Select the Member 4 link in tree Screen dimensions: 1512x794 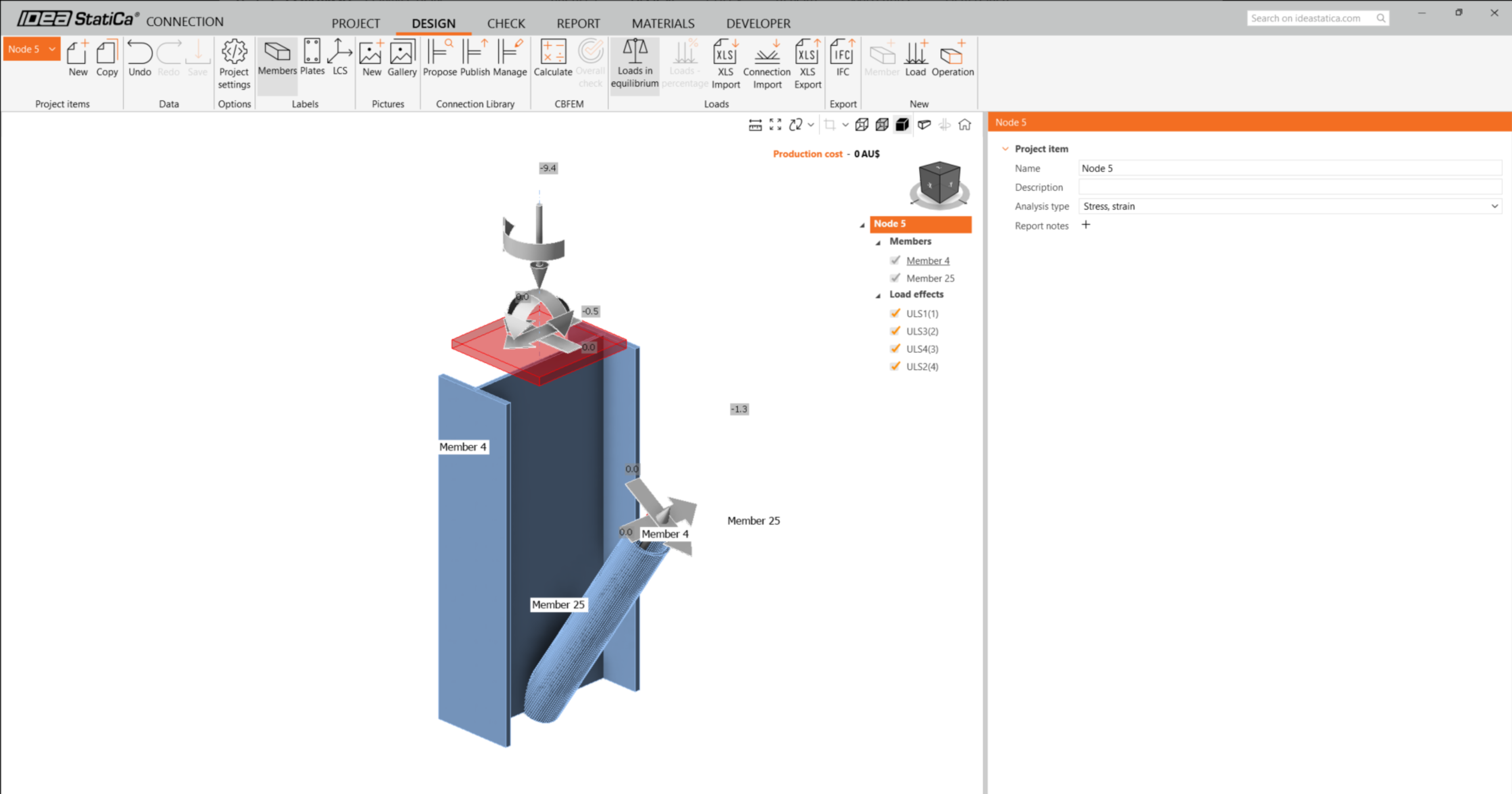click(x=927, y=260)
